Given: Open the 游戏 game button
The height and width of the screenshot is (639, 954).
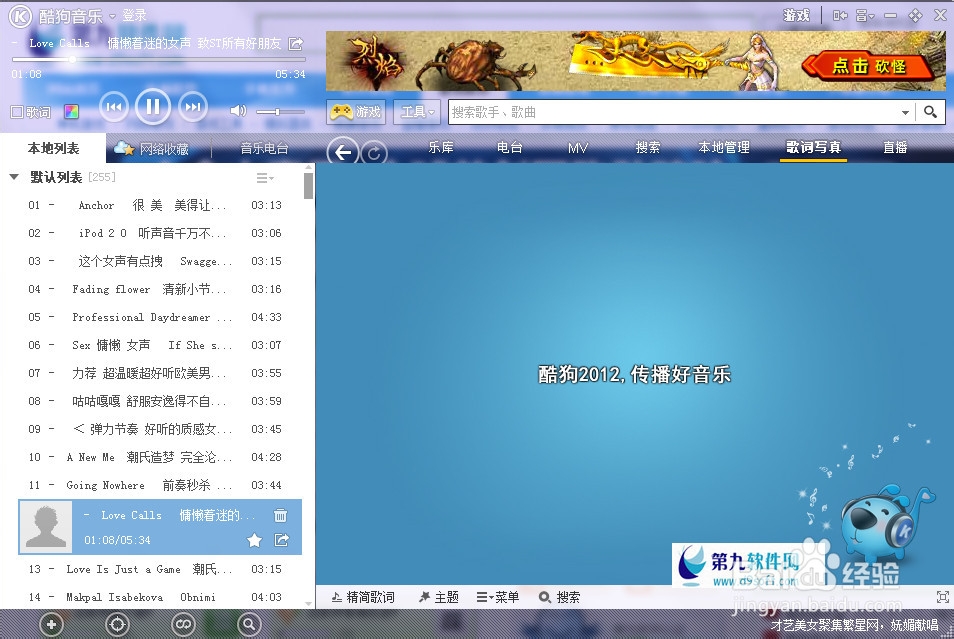Looking at the screenshot, I should point(356,112).
